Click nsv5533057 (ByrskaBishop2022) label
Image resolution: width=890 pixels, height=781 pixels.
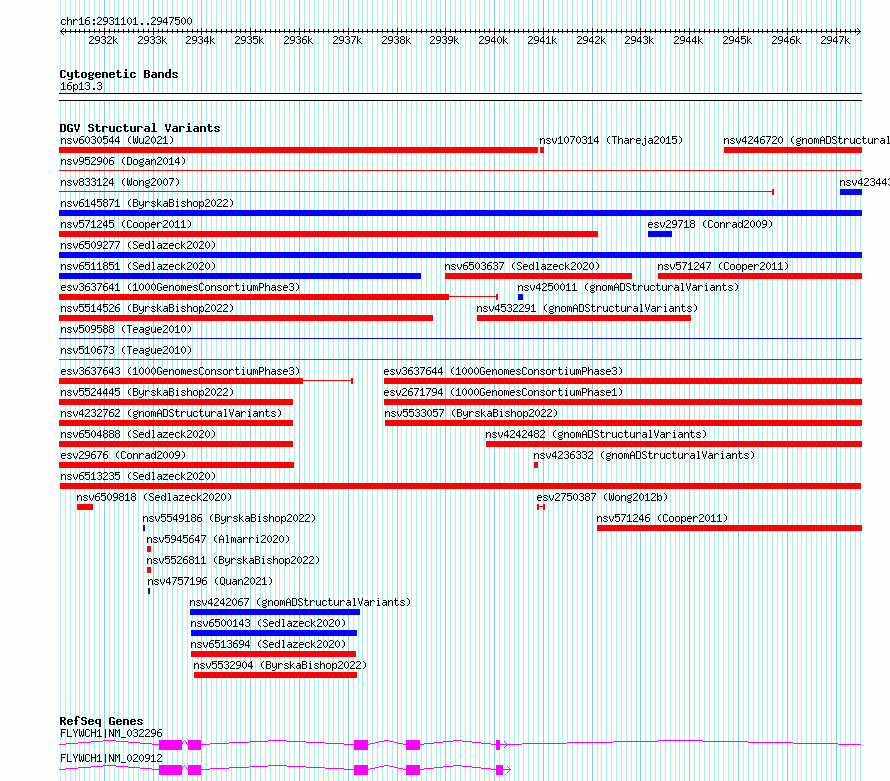click(471, 413)
